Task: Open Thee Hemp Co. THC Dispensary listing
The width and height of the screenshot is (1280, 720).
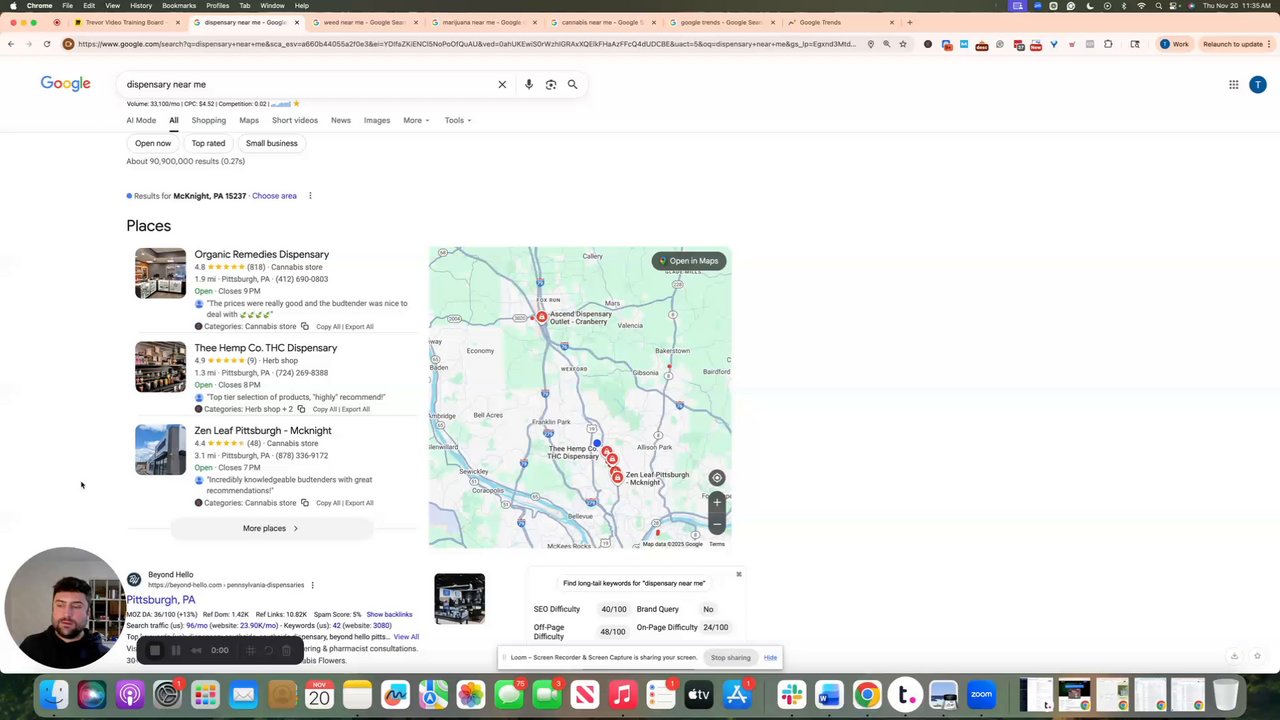Action: (x=266, y=348)
